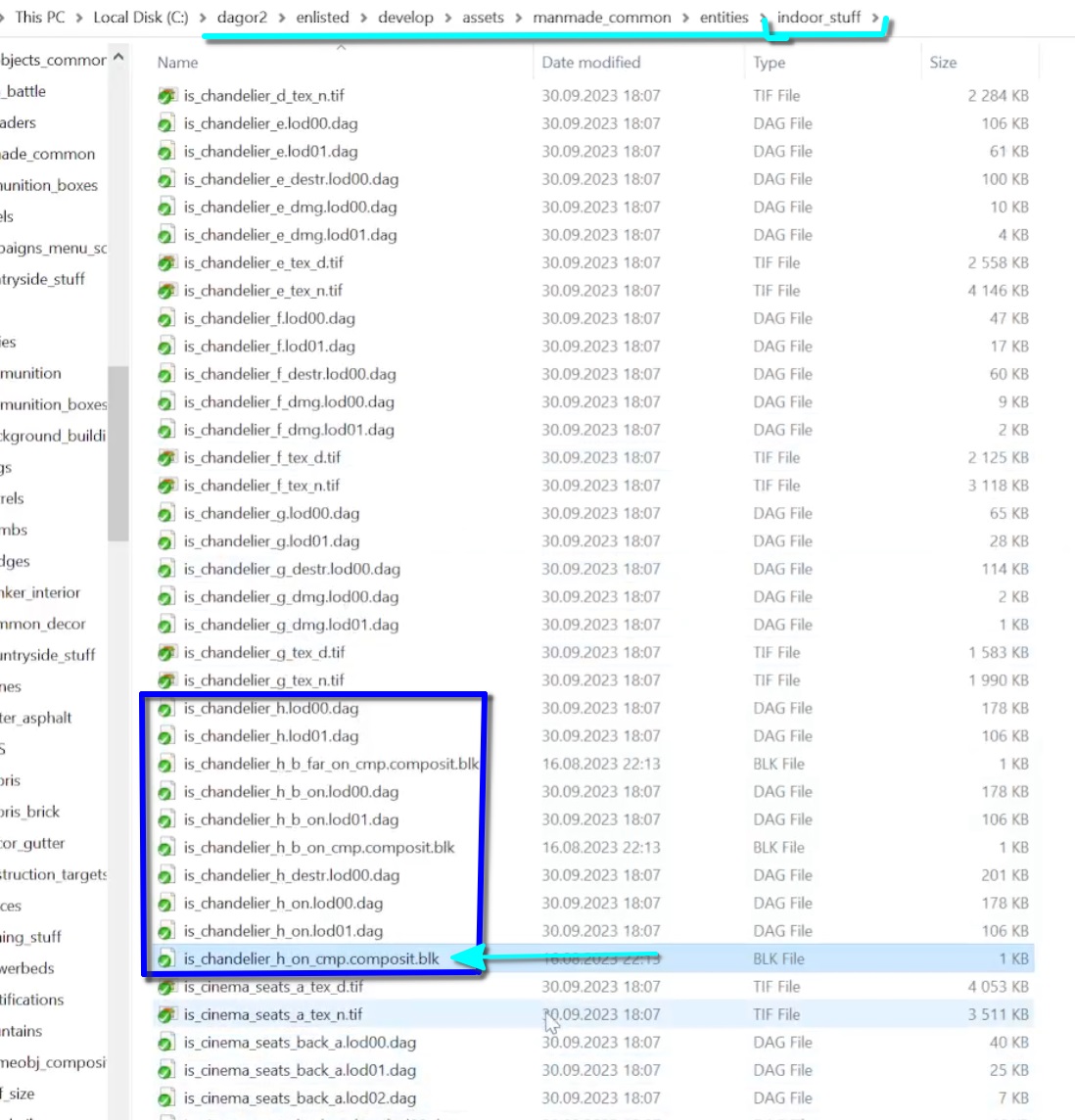This screenshot has height=1120, width=1075.
Task: Open the chevron after indoor_stuff in path
Action: tap(875, 18)
